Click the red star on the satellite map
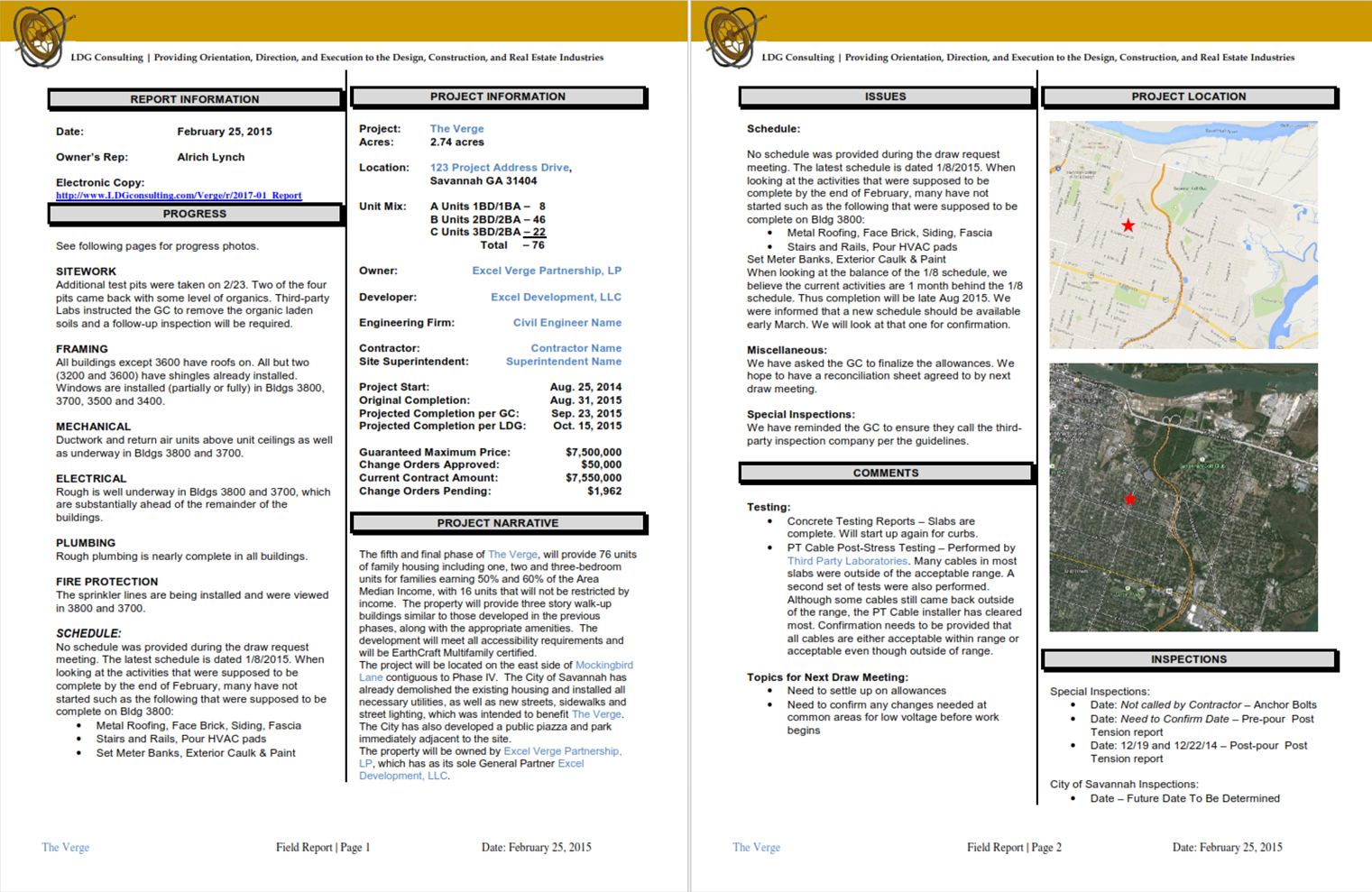Screen dimensions: 1372x892 coord(1129,499)
